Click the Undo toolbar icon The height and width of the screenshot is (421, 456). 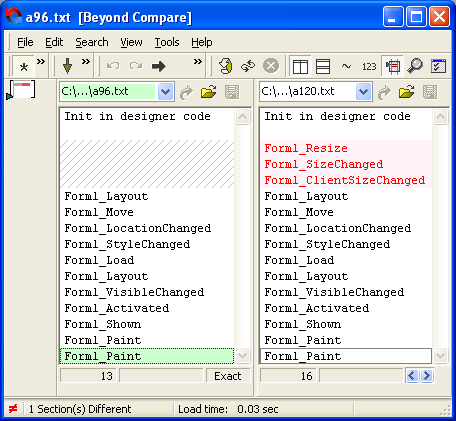(113, 66)
